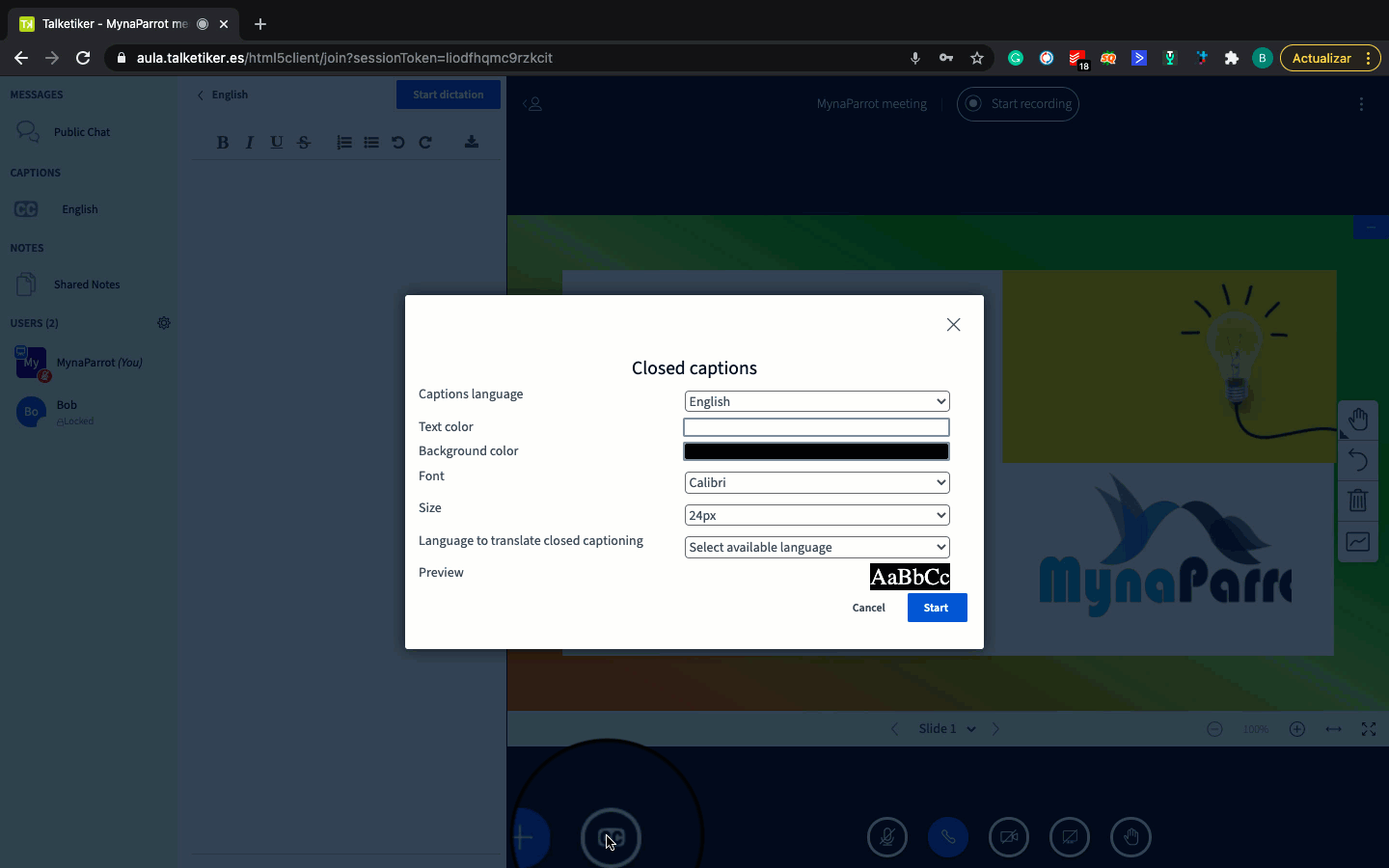Open the browser Extensions puzzle icon
This screenshot has height=868, width=1389.
1232,58
